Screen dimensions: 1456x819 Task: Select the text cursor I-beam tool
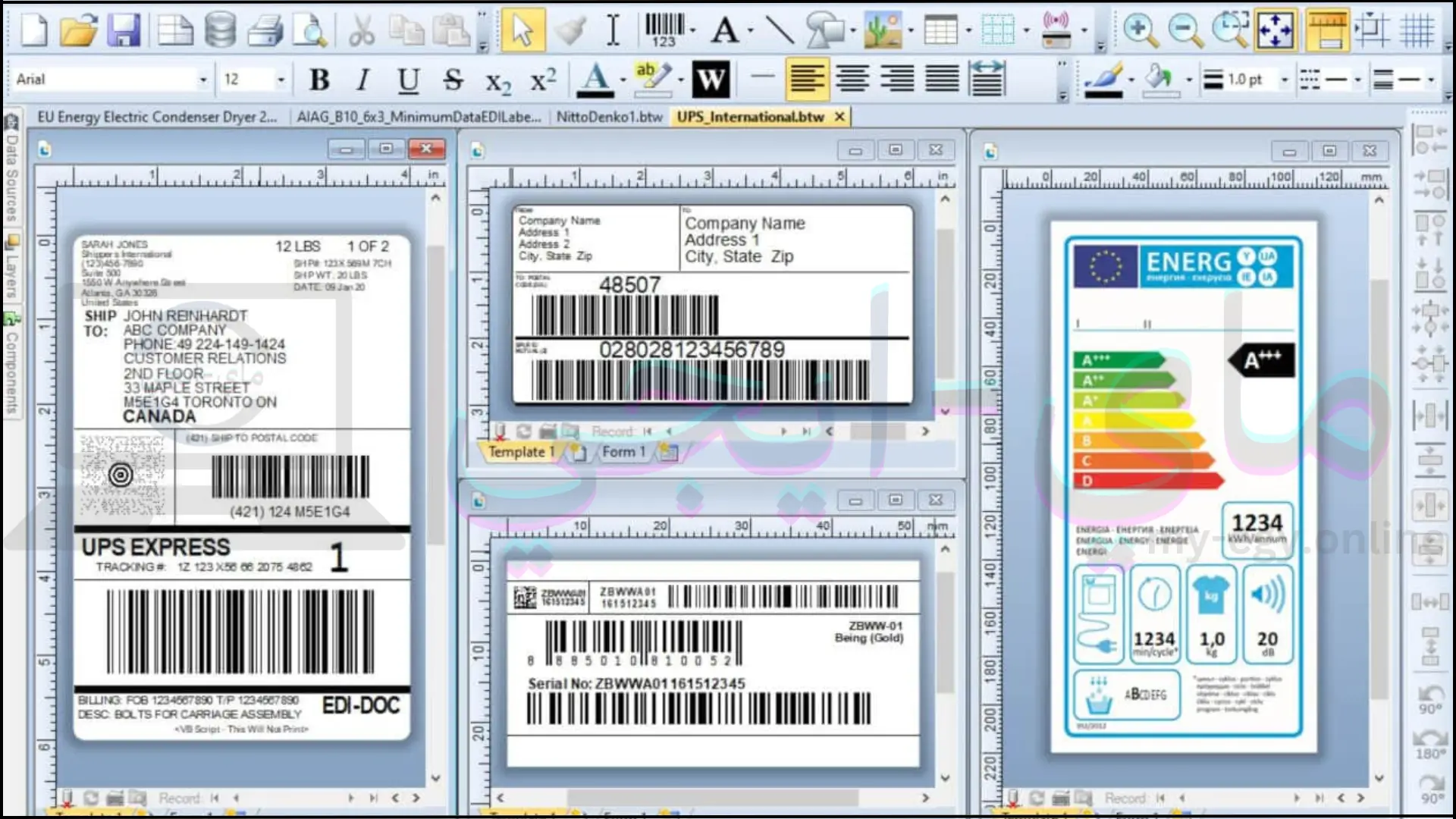pyautogui.click(x=613, y=30)
